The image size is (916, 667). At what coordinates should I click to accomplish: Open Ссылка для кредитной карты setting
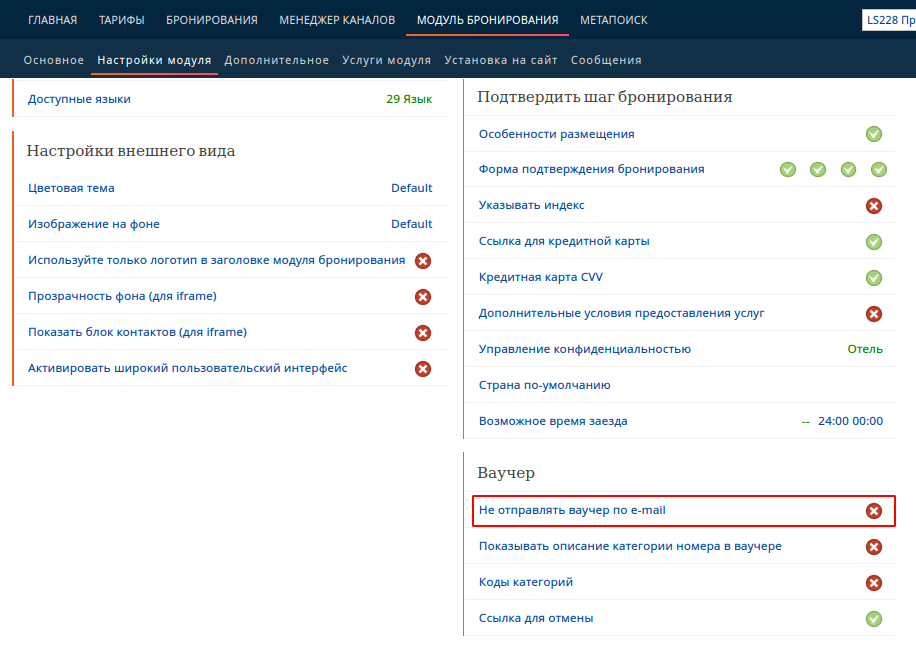(564, 241)
